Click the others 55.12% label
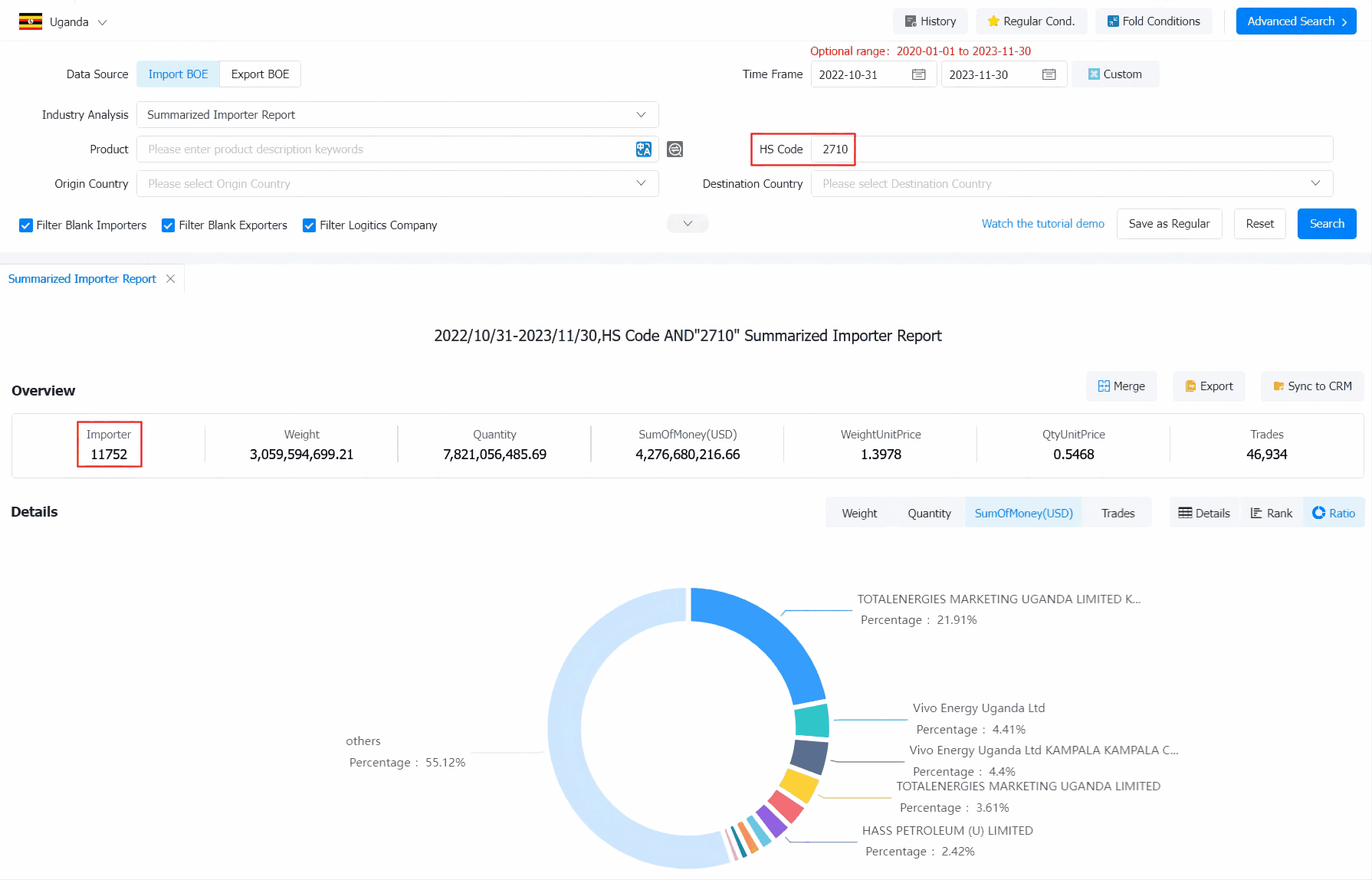Image resolution: width=1372 pixels, height=880 pixels. pos(406,752)
